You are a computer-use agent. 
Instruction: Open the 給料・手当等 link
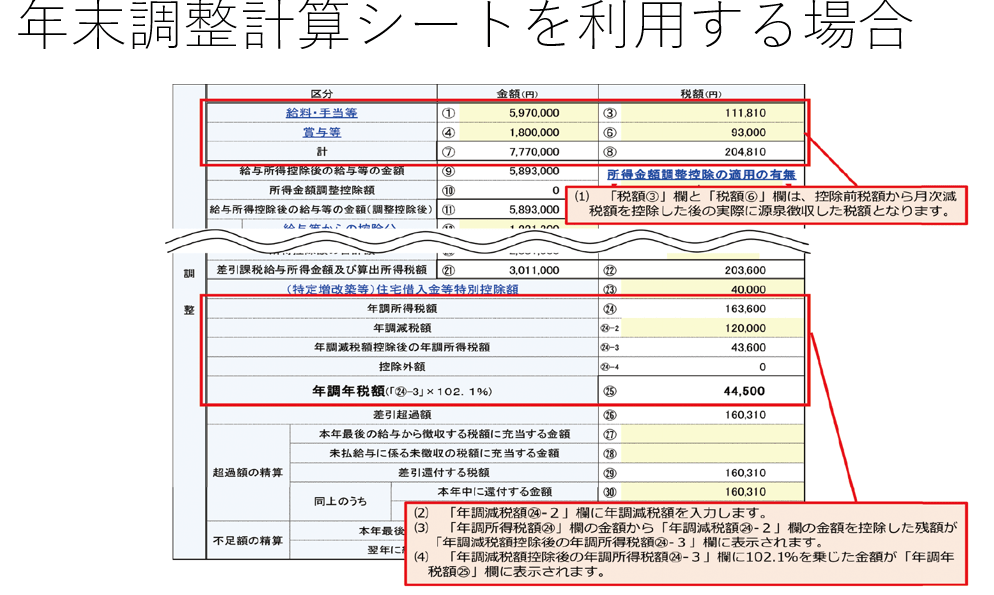pos(321,113)
